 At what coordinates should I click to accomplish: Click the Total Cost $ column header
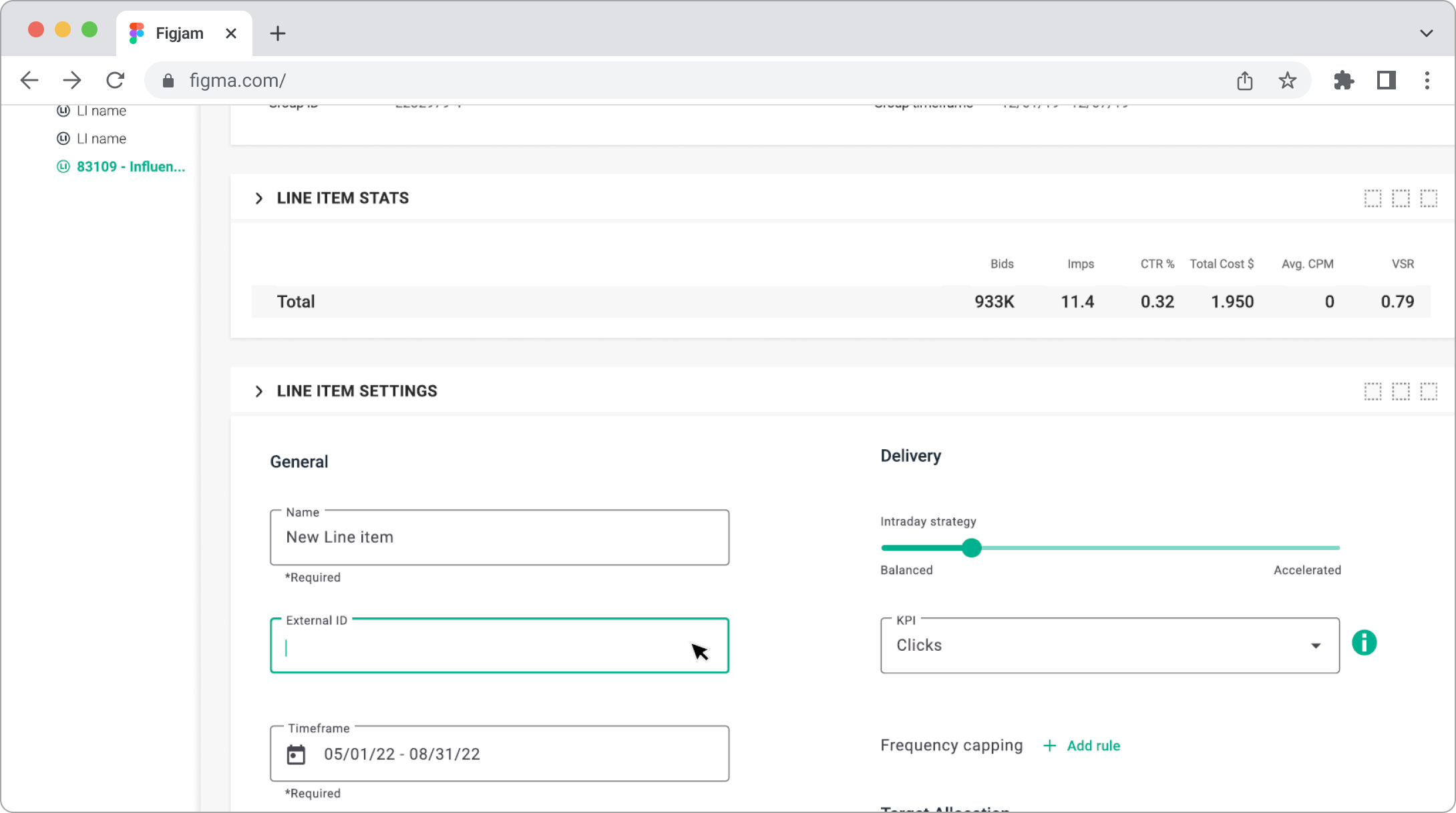click(x=1222, y=264)
